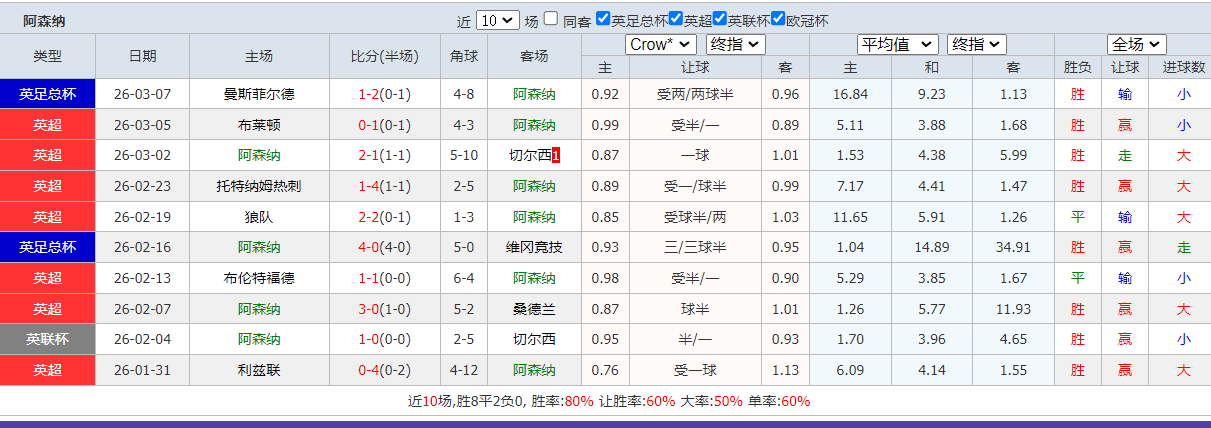The image size is (1211, 428).
Task: Click home 阿森纳 in the 26-03-02 row
Action: (259, 155)
